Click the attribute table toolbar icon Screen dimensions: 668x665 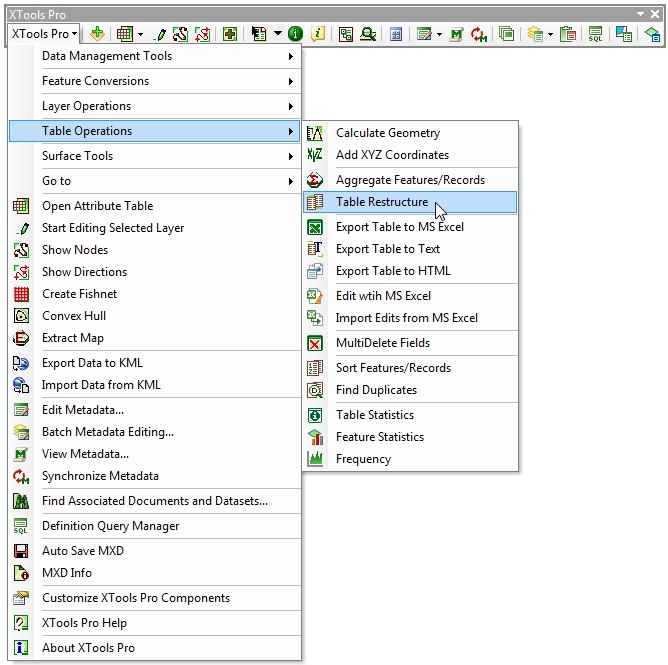click(124, 34)
